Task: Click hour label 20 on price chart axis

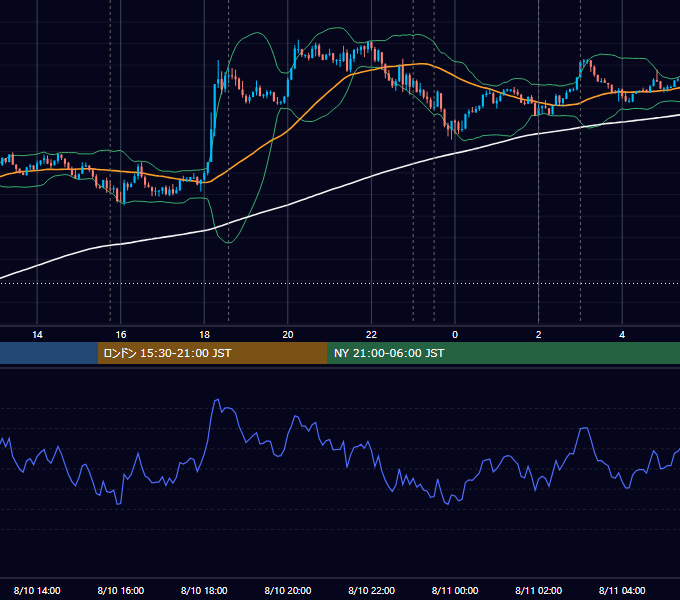Action: coord(288,335)
